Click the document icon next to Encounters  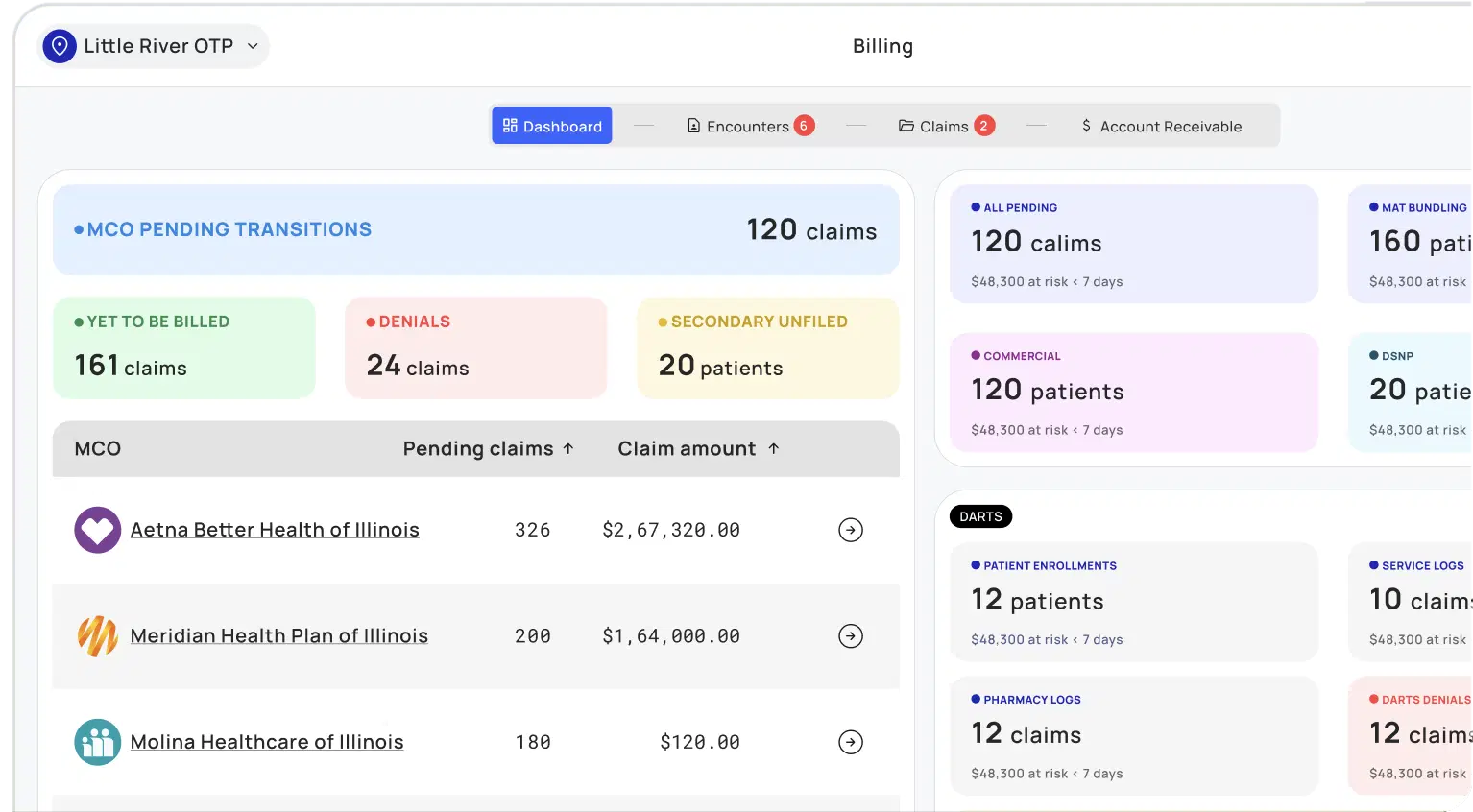[694, 126]
